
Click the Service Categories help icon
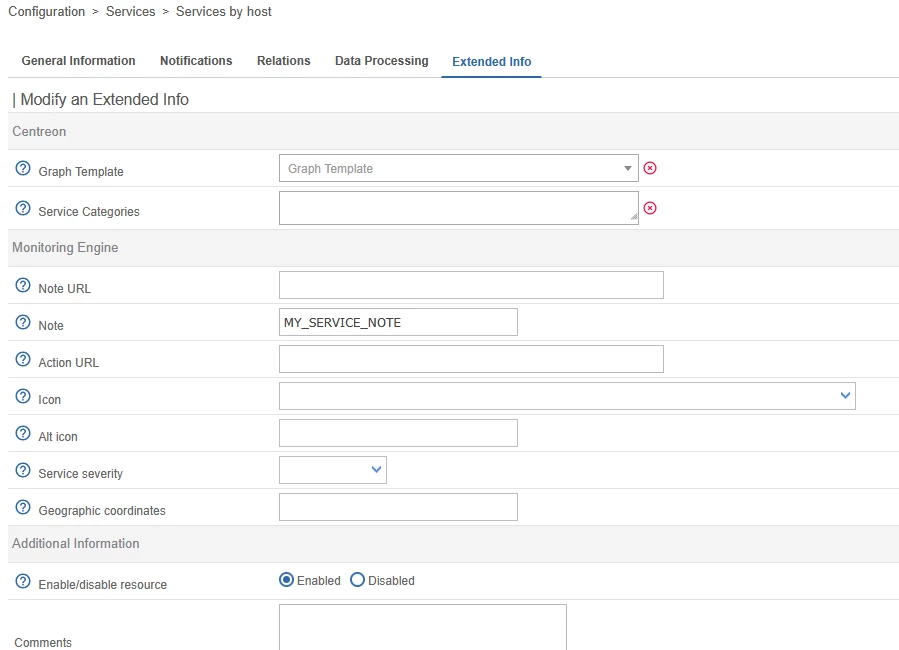click(x=23, y=209)
